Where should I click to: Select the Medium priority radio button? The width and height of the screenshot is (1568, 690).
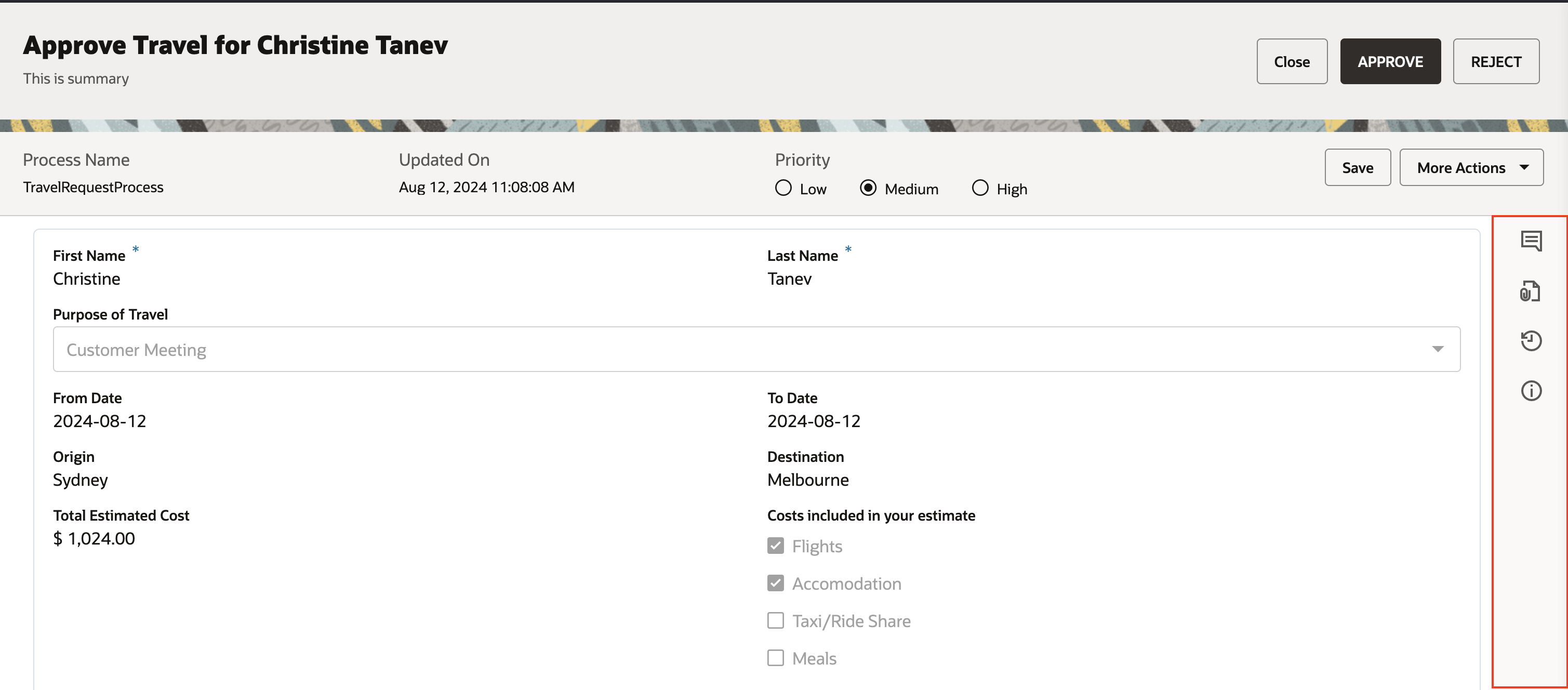868,188
